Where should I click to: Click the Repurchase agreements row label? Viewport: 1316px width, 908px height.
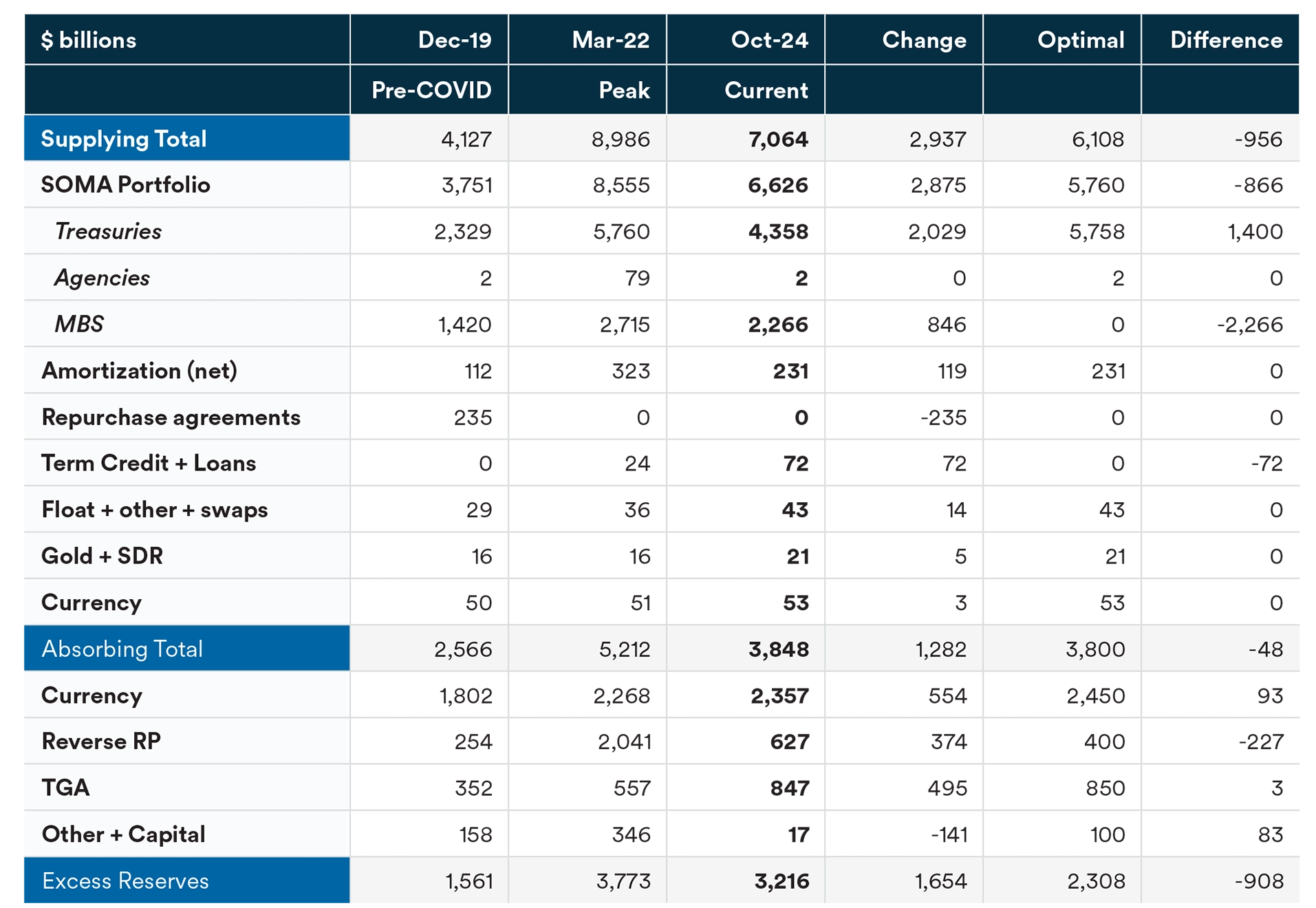click(171, 417)
